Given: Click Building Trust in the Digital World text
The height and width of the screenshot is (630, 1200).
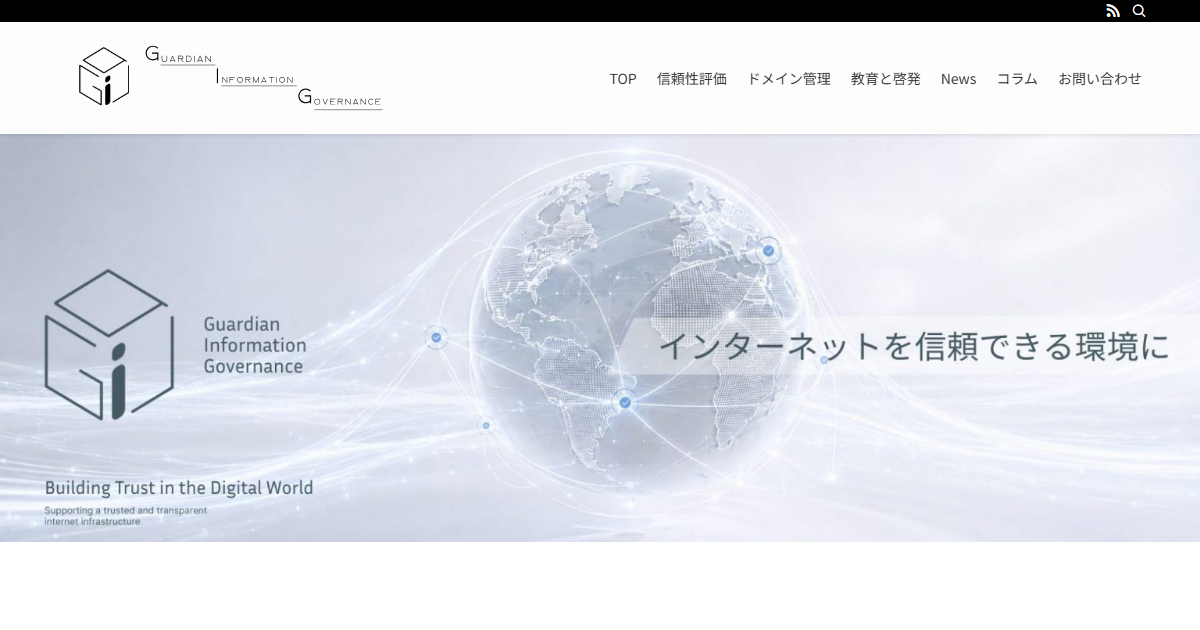Looking at the screenshot, I should [179, 488].
